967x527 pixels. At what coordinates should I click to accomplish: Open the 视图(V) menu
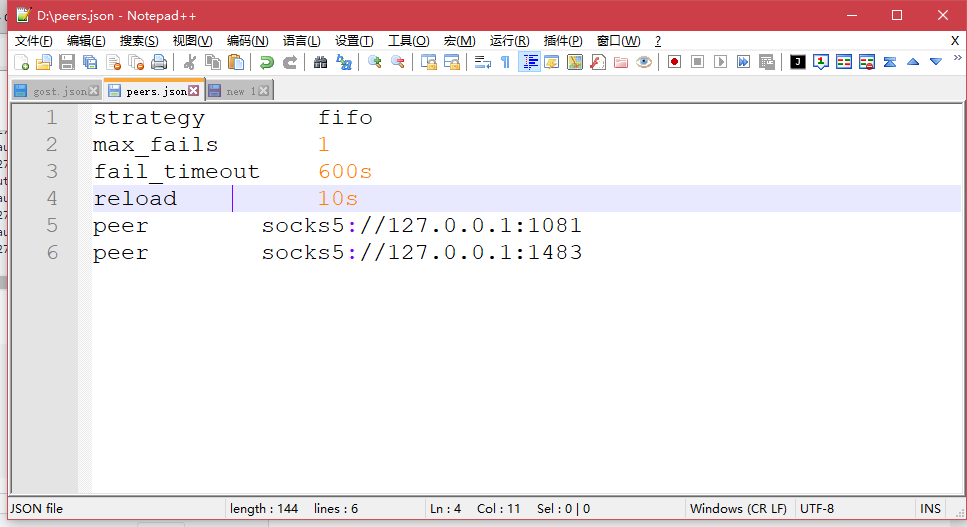tap(192, 41)
